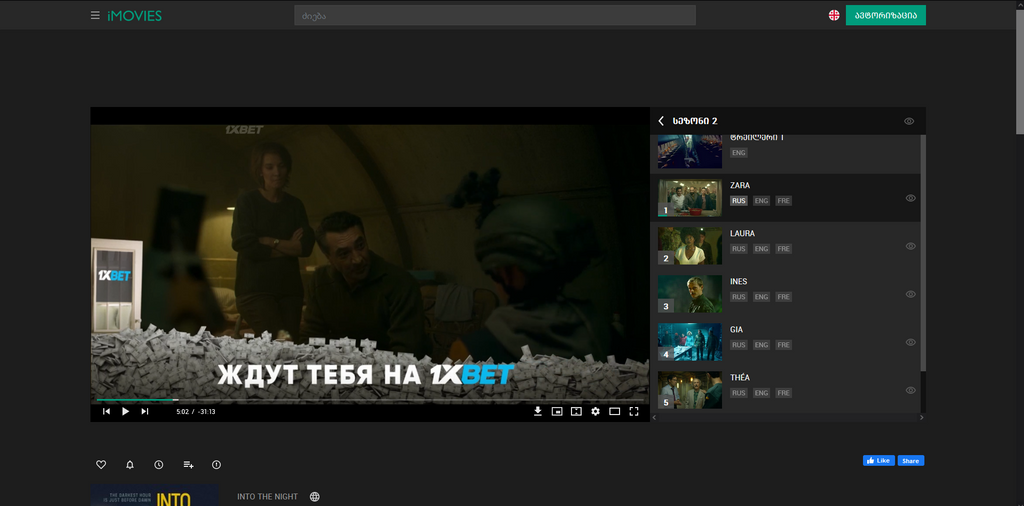Screen dimensions: 1024x506
Task: Select FRE audio for LAURA episode
Action: point(784,249)
